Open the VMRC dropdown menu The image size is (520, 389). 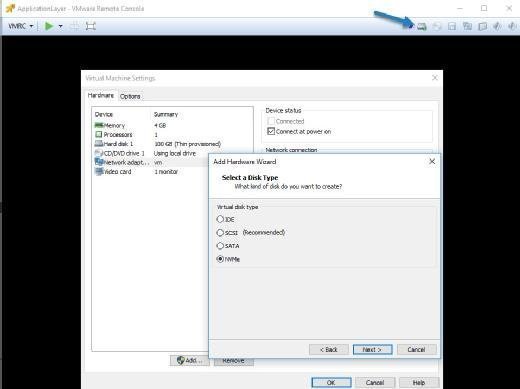[21, 26]
